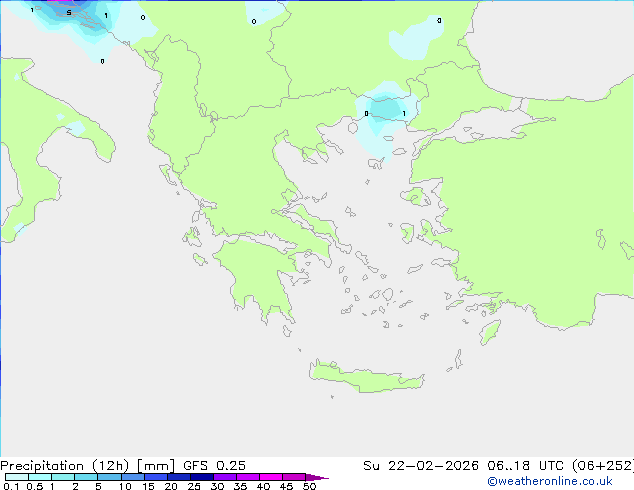The height and width of the screenshot is (490, 634).
Task: Click the legend value label '20'
Action: 171,486
